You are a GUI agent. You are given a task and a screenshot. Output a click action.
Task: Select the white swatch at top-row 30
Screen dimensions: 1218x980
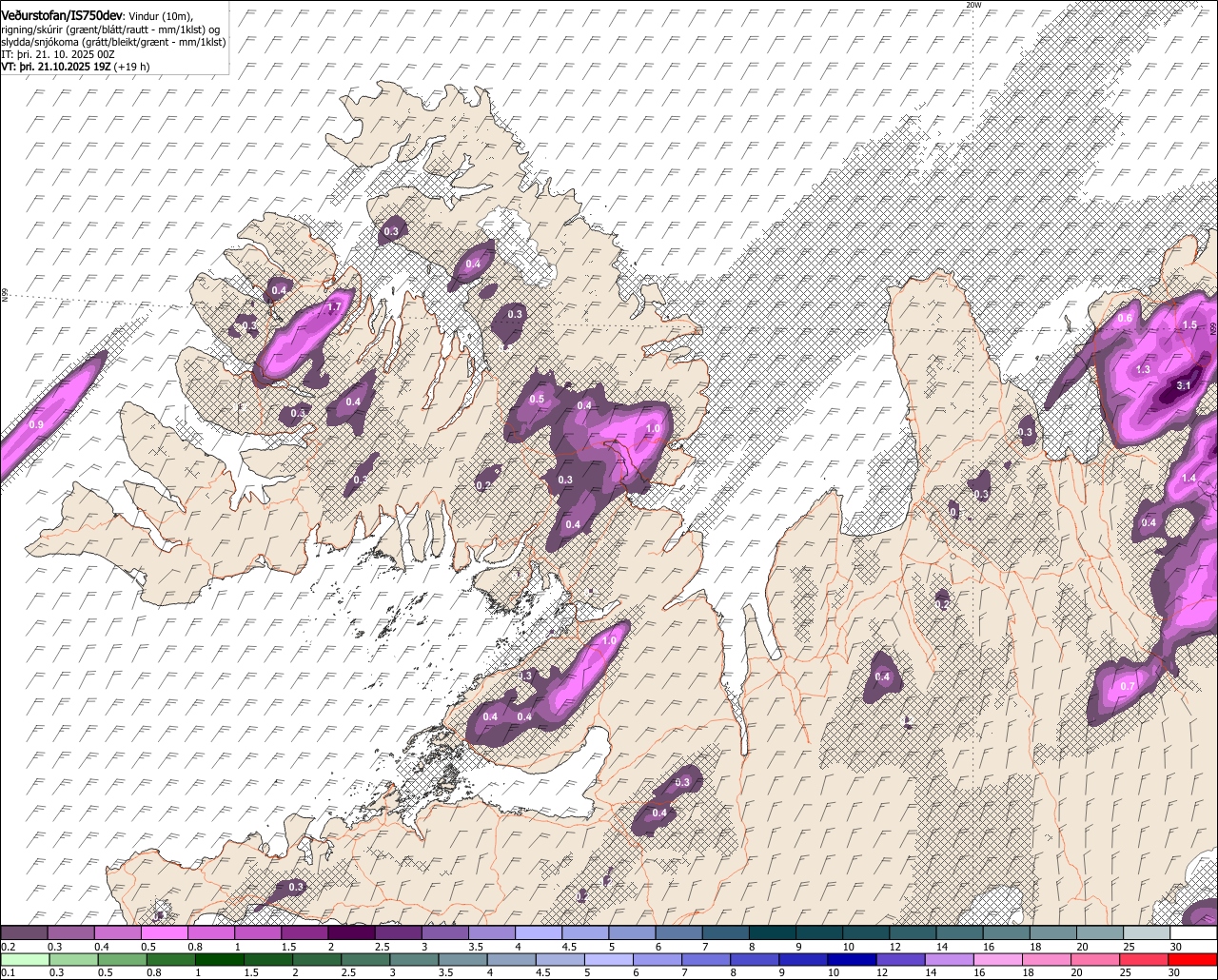click(x=1193, y=933)
